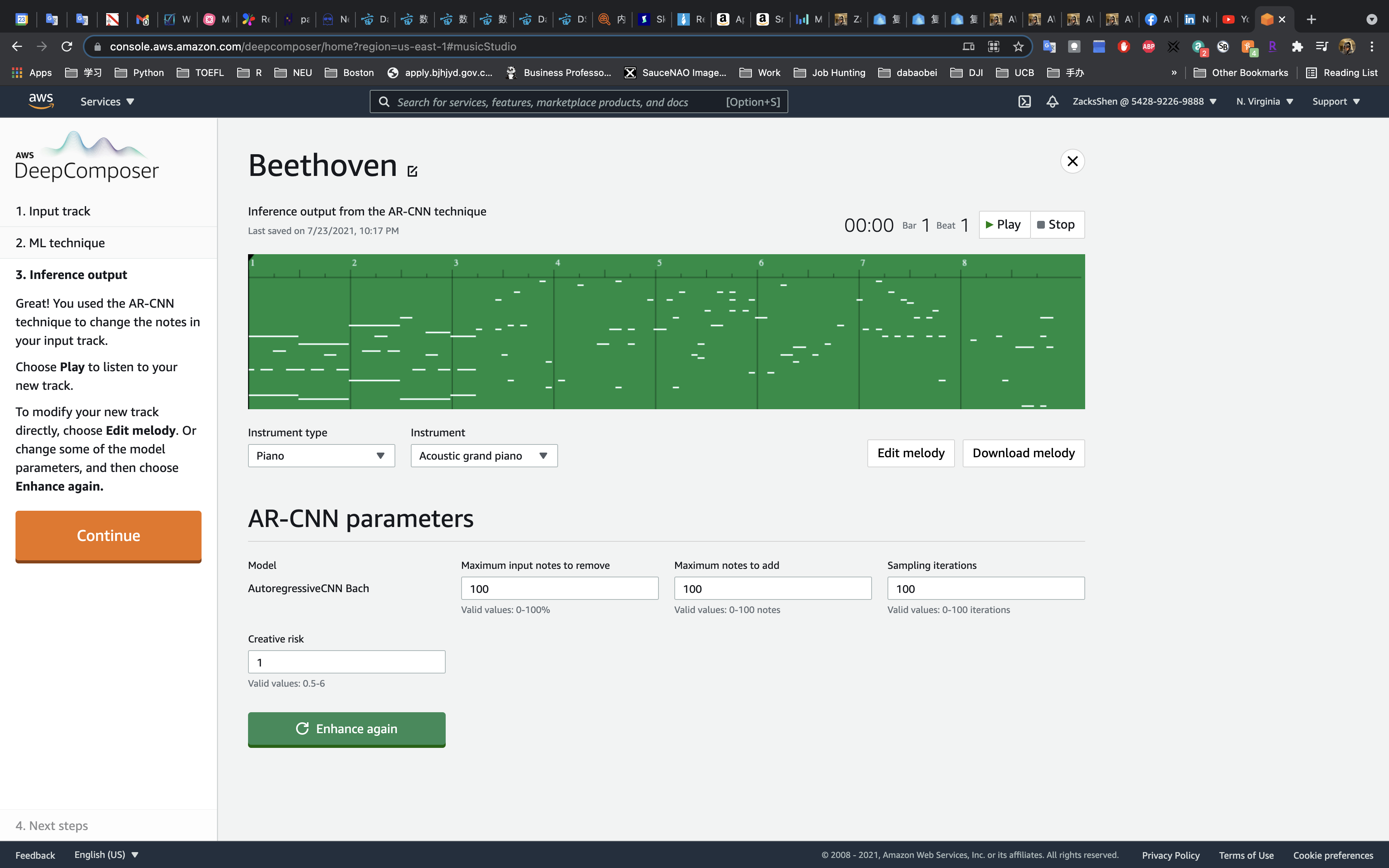Open the Instrument type dropdown

tap(321, 456)
